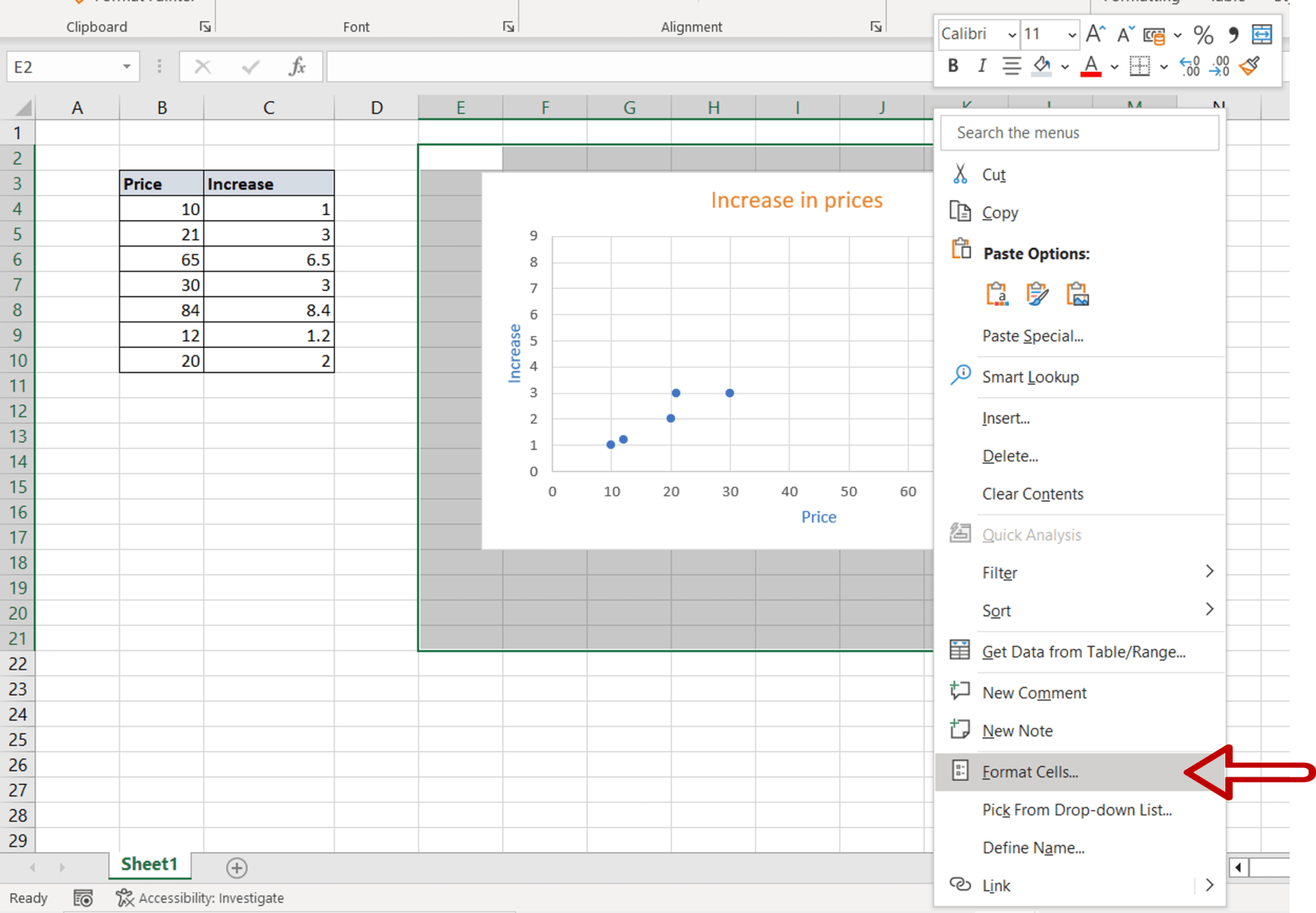This screenshot has width=1316, height=913.
Task: Select the Keep Source Formatting paste option
Action: (x=1039, y=294)
